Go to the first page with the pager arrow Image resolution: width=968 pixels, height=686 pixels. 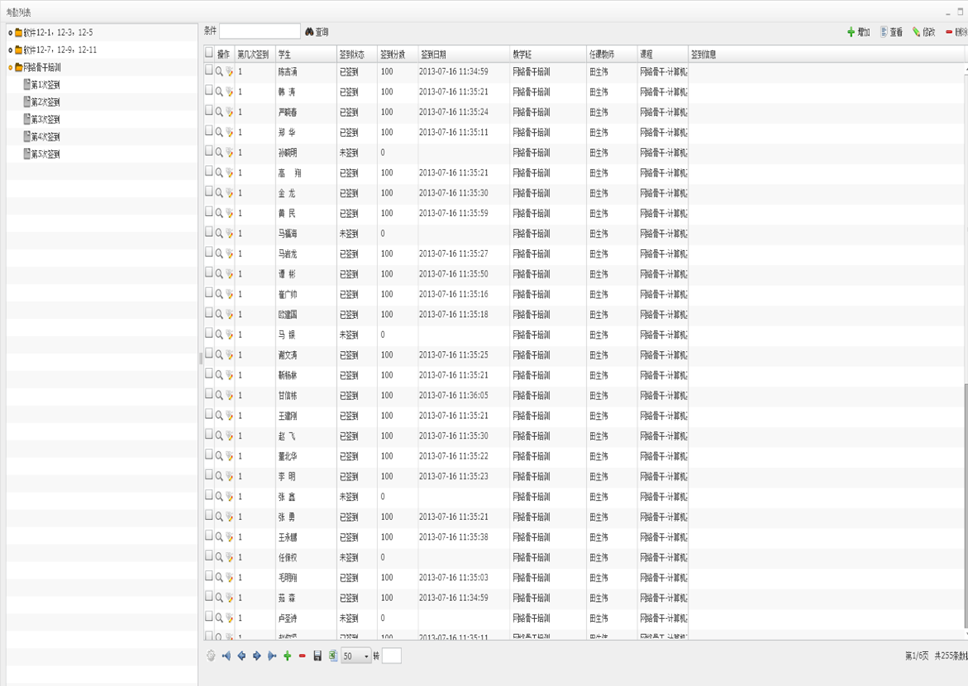227,656
